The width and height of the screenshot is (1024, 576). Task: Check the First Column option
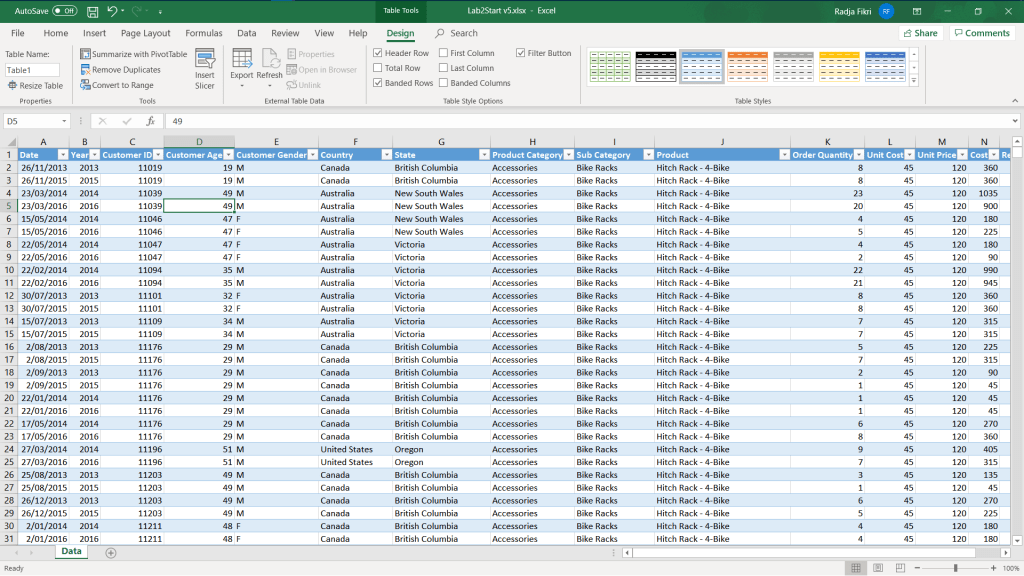[x=443, y=53]
